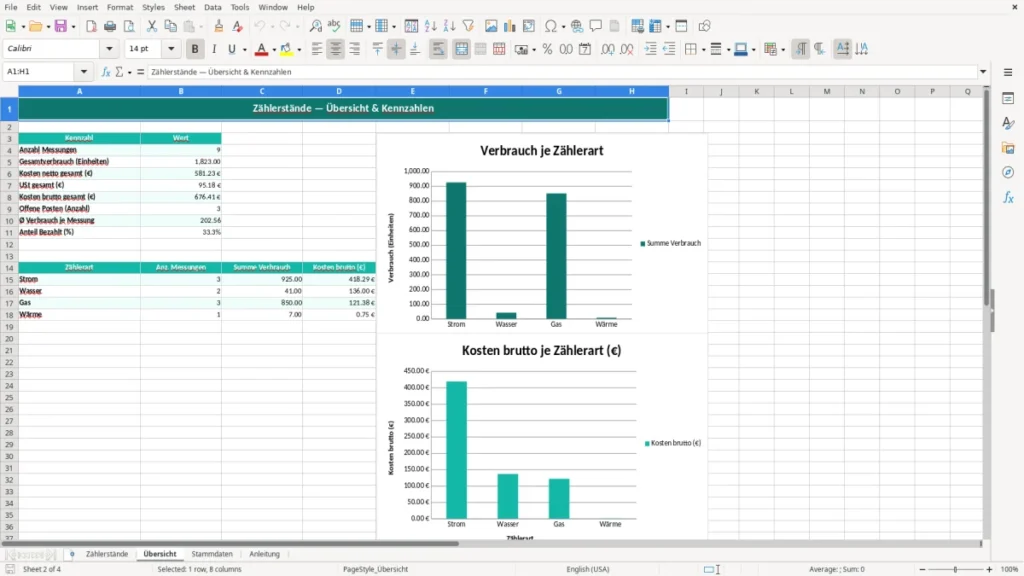Sort ascending A to Z
This screenshot has height=576, width=1024.
[430, 26]
